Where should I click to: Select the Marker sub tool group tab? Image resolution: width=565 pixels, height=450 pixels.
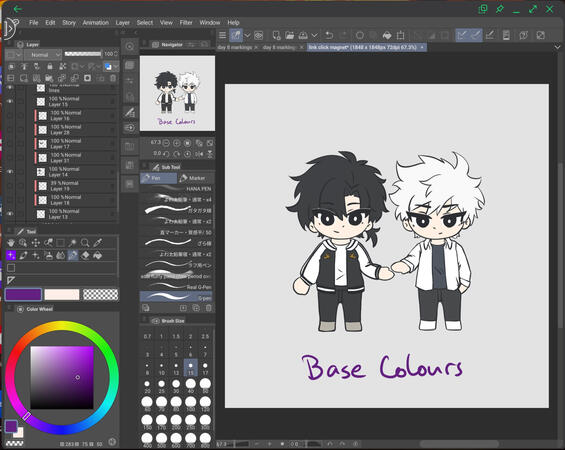196,178
